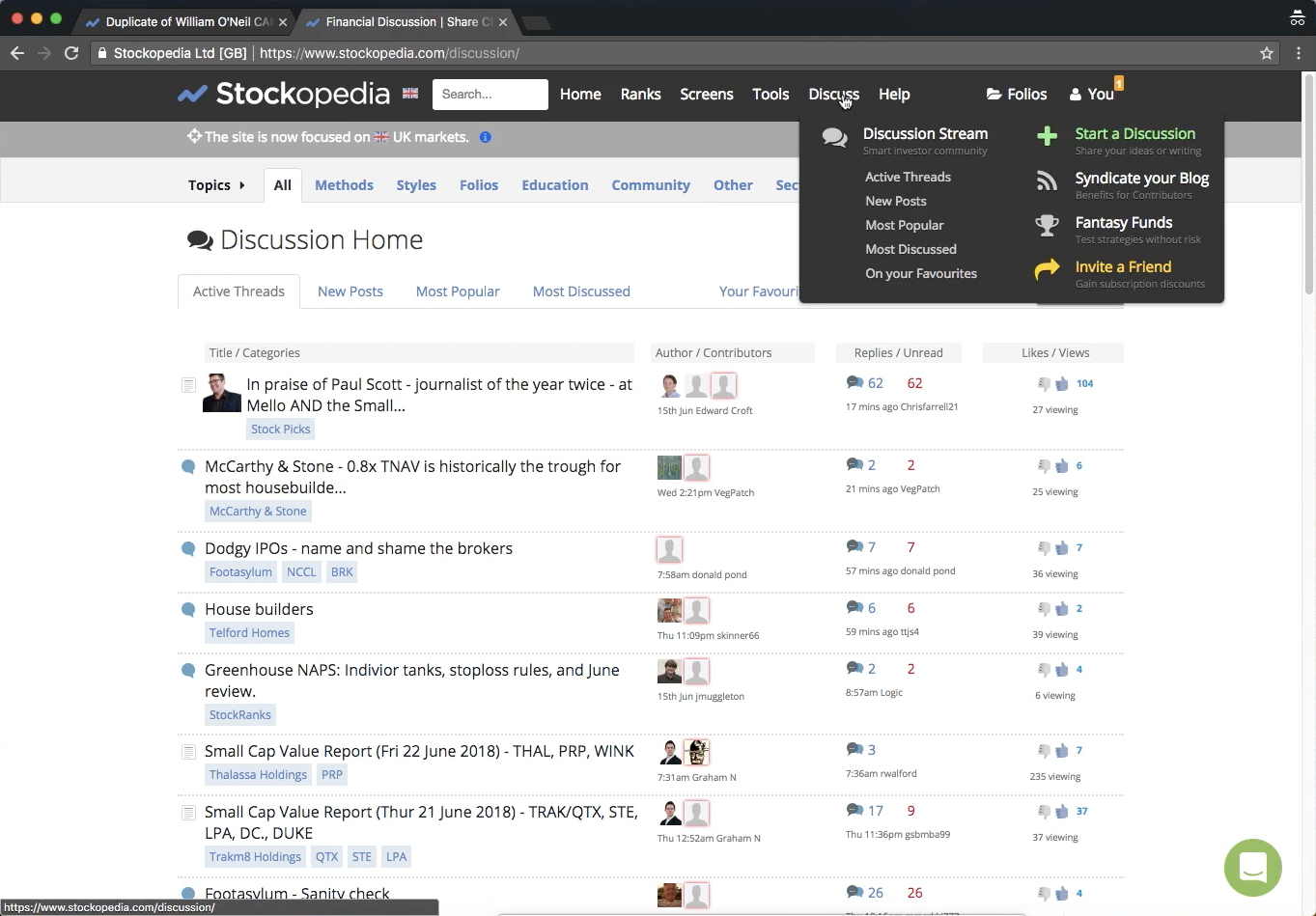Click the NCCL tag
This screenshot has height=916, width=1316.
coord(301,572)
